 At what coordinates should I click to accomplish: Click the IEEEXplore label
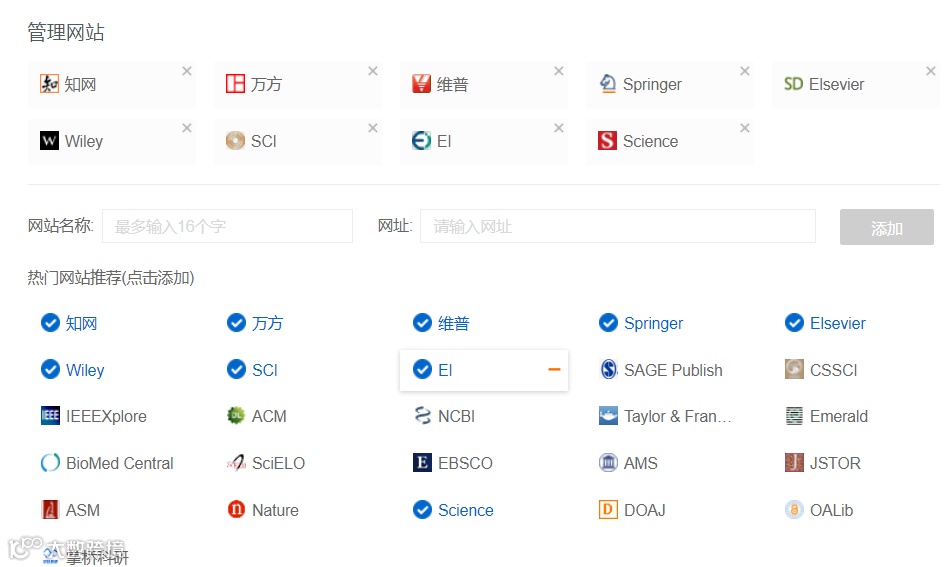[x=106, y=416]
